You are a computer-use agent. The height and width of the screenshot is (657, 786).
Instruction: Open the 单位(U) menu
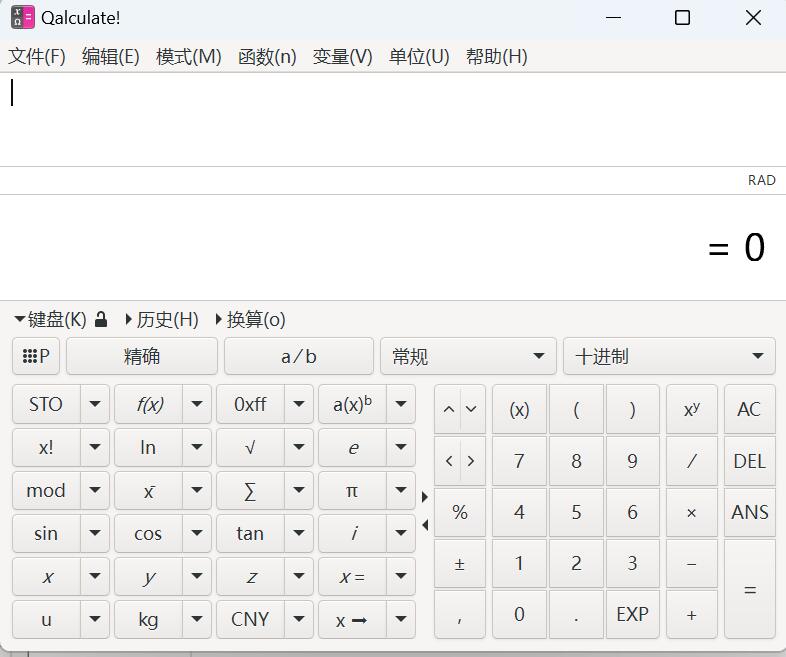tap(419, 56)
